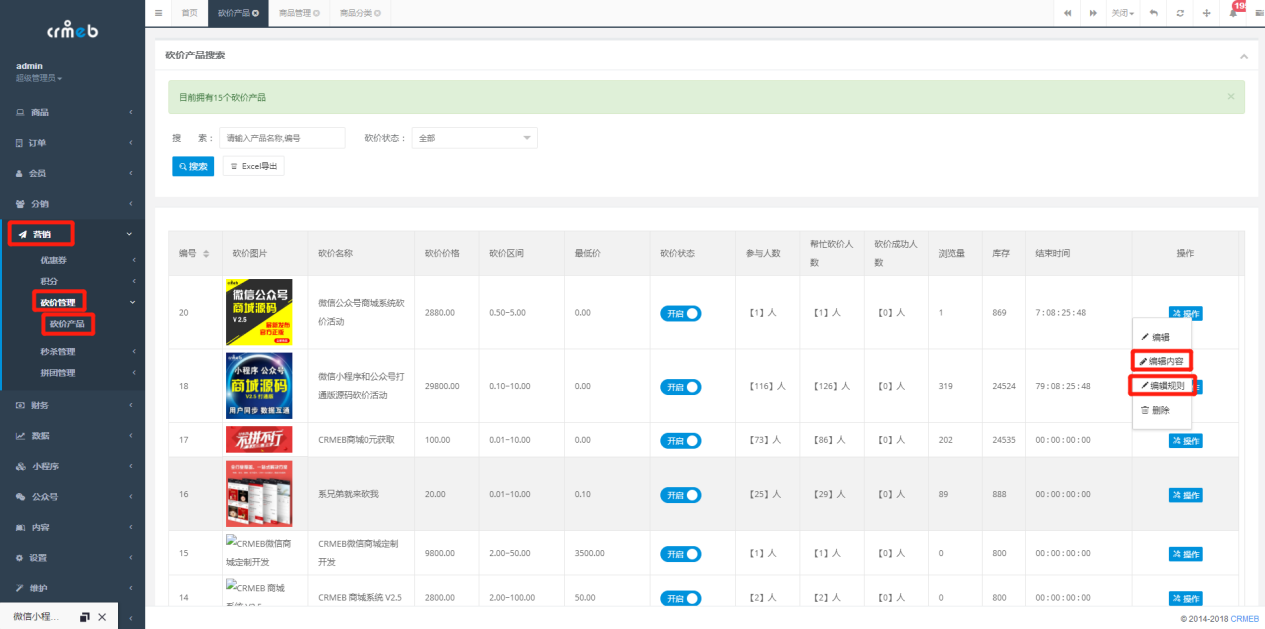Open the 超级管理员 user dropdown
The height and width of the screenshot is (629, 1265).
(39, 78)
